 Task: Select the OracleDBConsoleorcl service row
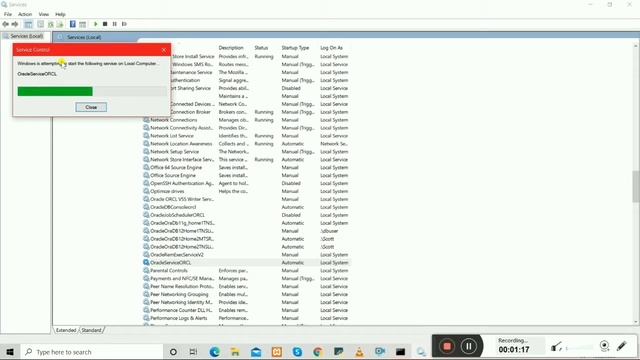(247, 207)
